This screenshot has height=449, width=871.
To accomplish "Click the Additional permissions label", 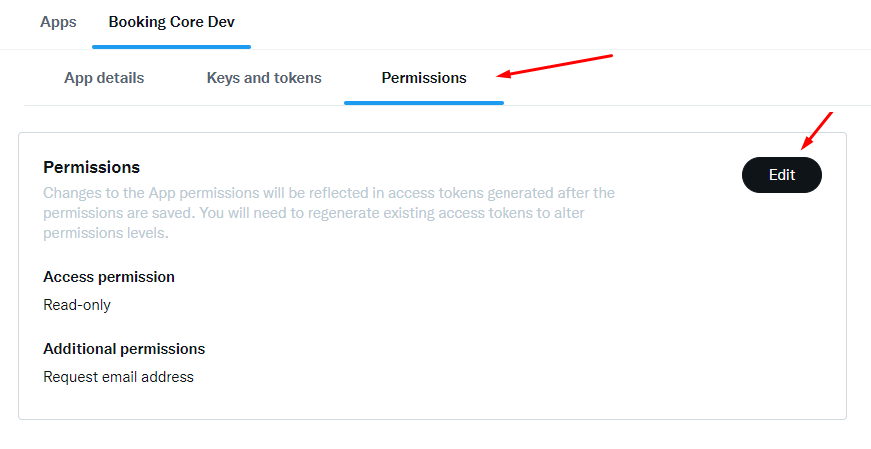I will click(124, 349).
